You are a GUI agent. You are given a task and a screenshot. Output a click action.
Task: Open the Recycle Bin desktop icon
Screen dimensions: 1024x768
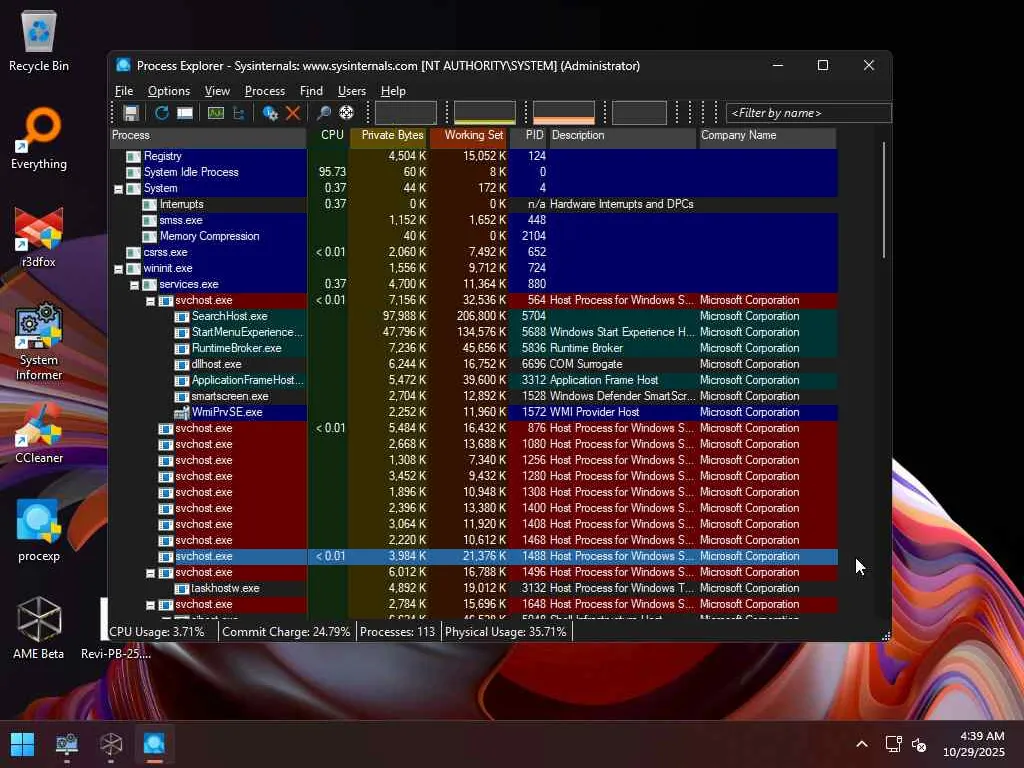pyautogui.click(x=39, y=40)
